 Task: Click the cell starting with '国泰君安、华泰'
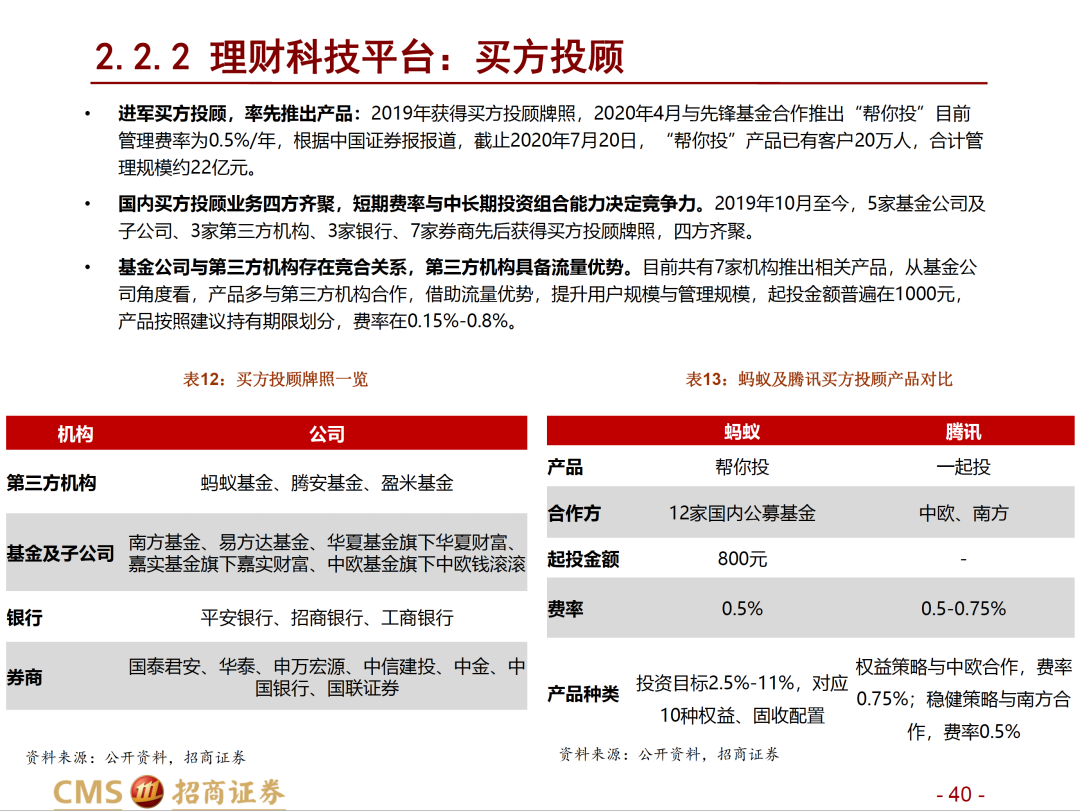(x=327, y=677)
